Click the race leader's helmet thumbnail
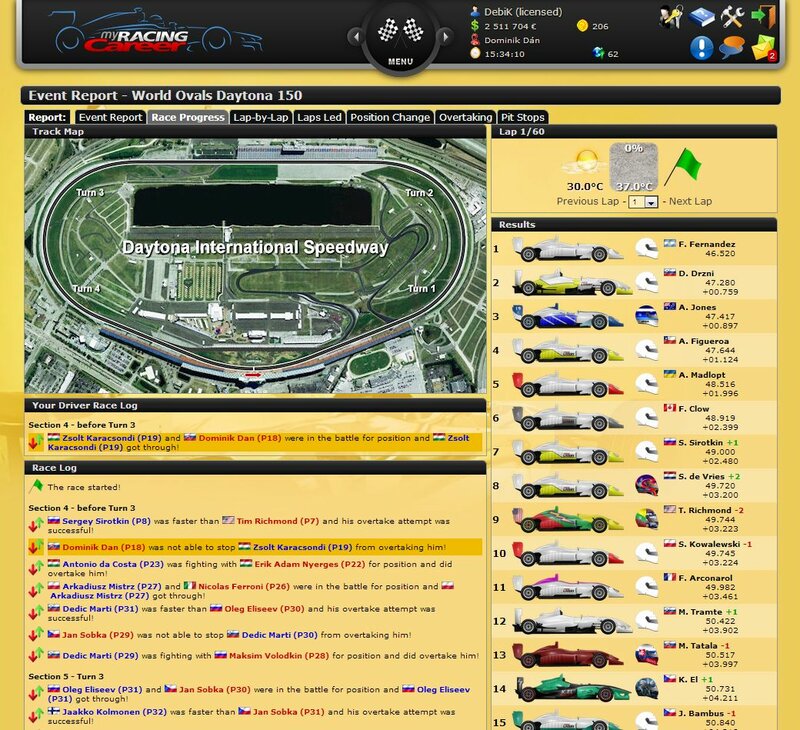This screenshot has height=730, width=800. pyautogui.click(x=649, y=246)
